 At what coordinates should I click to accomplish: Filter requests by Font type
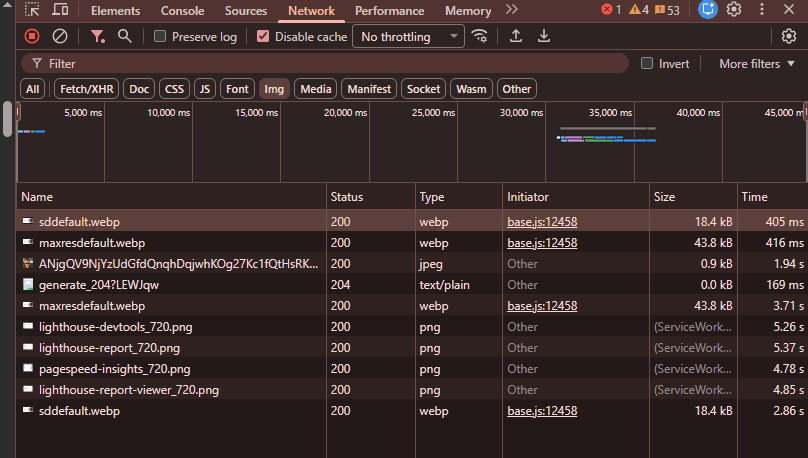pyautogui.click(x=237, y=89)
